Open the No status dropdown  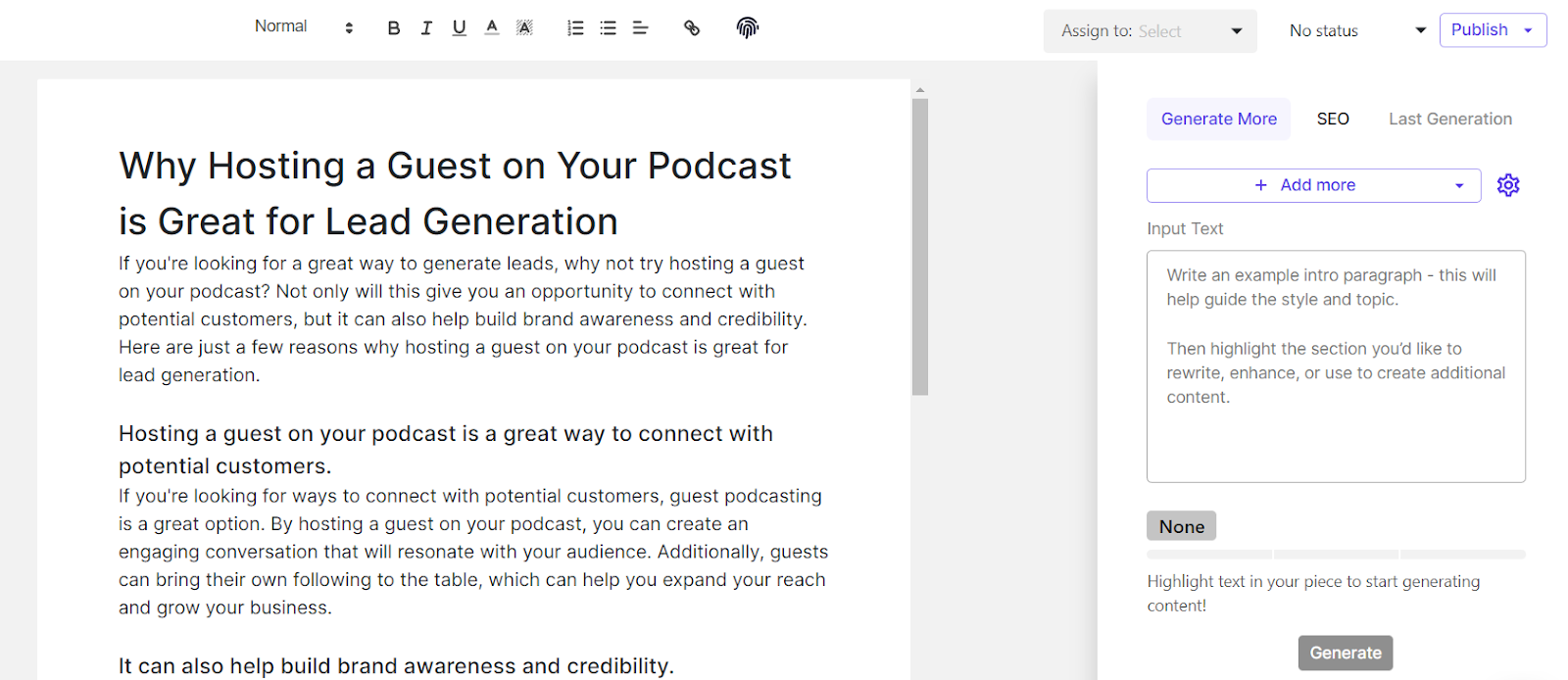click(x=1356, y=31)
